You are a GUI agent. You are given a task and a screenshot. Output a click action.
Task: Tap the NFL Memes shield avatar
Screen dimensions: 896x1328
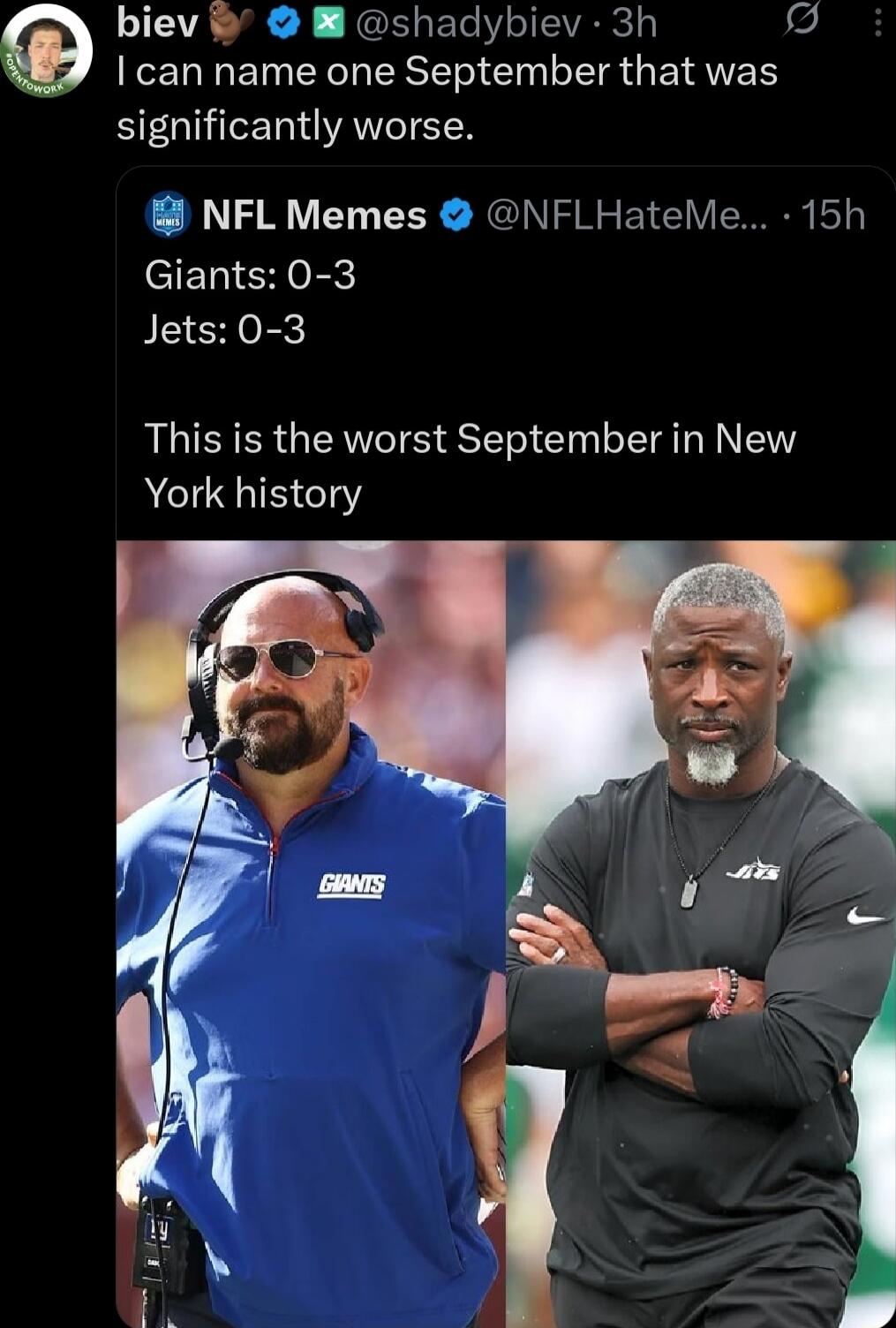click(168, 215)
